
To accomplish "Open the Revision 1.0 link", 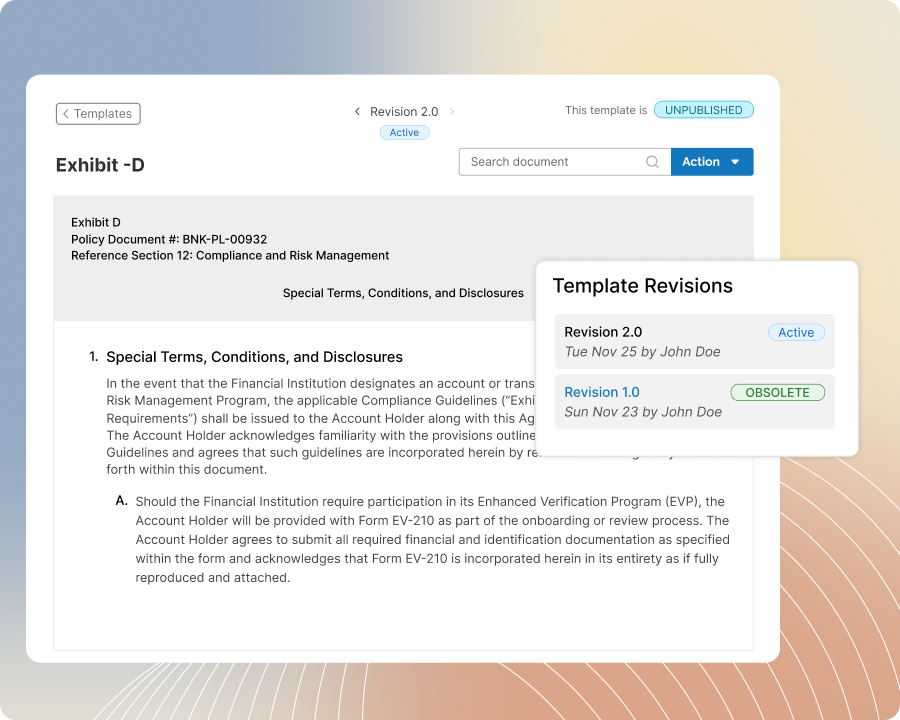I will click(x=602, y=392).
